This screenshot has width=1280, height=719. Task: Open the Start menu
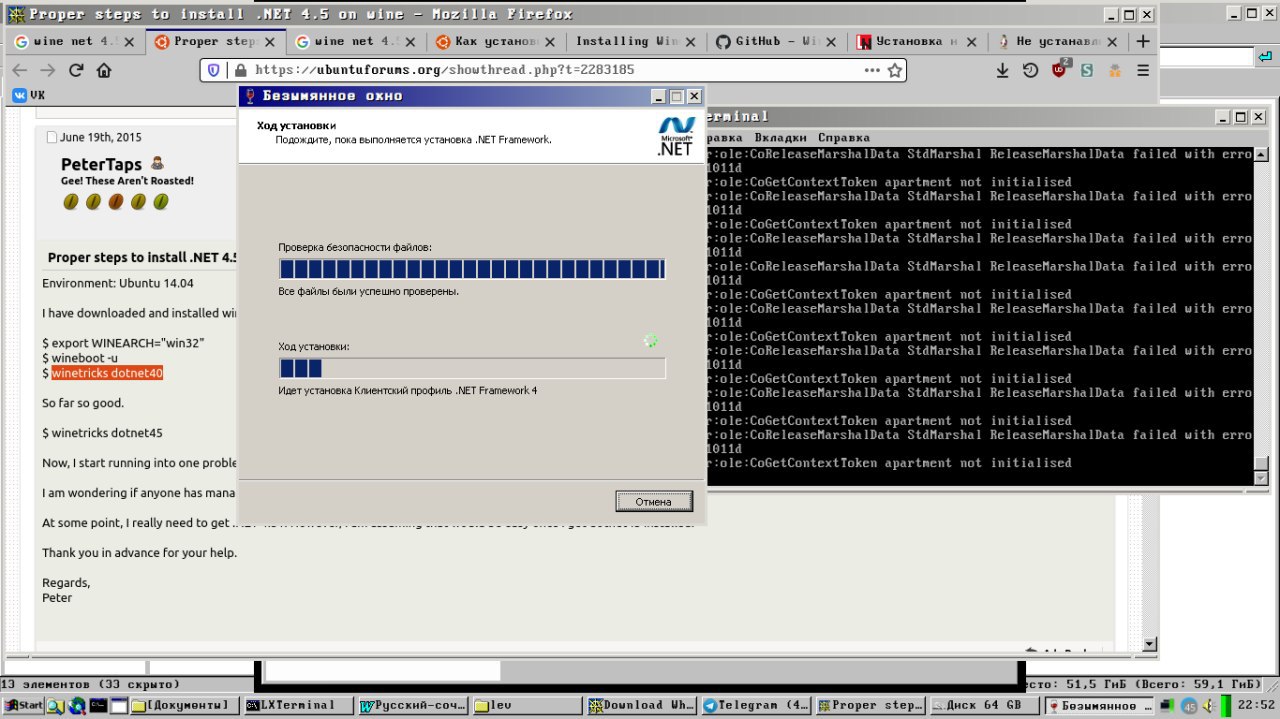[x=23, y=705]
